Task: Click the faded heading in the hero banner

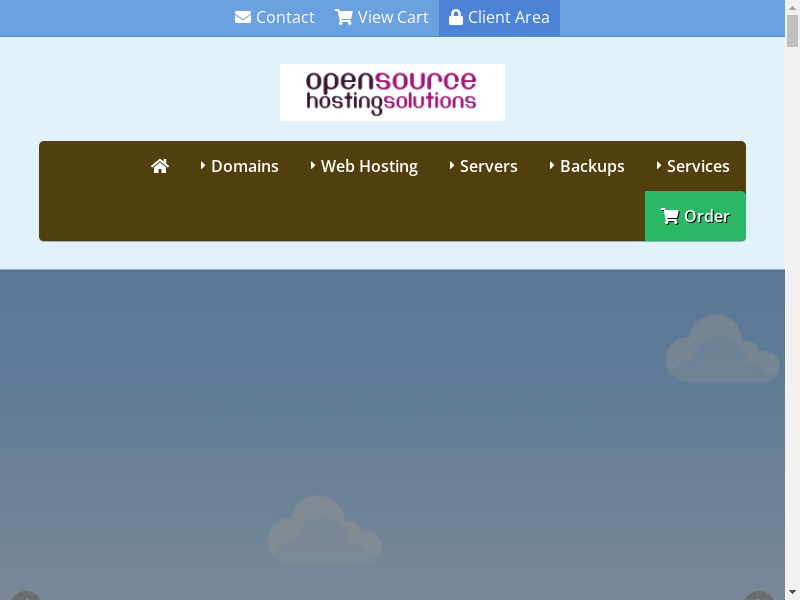Action: pyautogui.click(x=390, y=408)
